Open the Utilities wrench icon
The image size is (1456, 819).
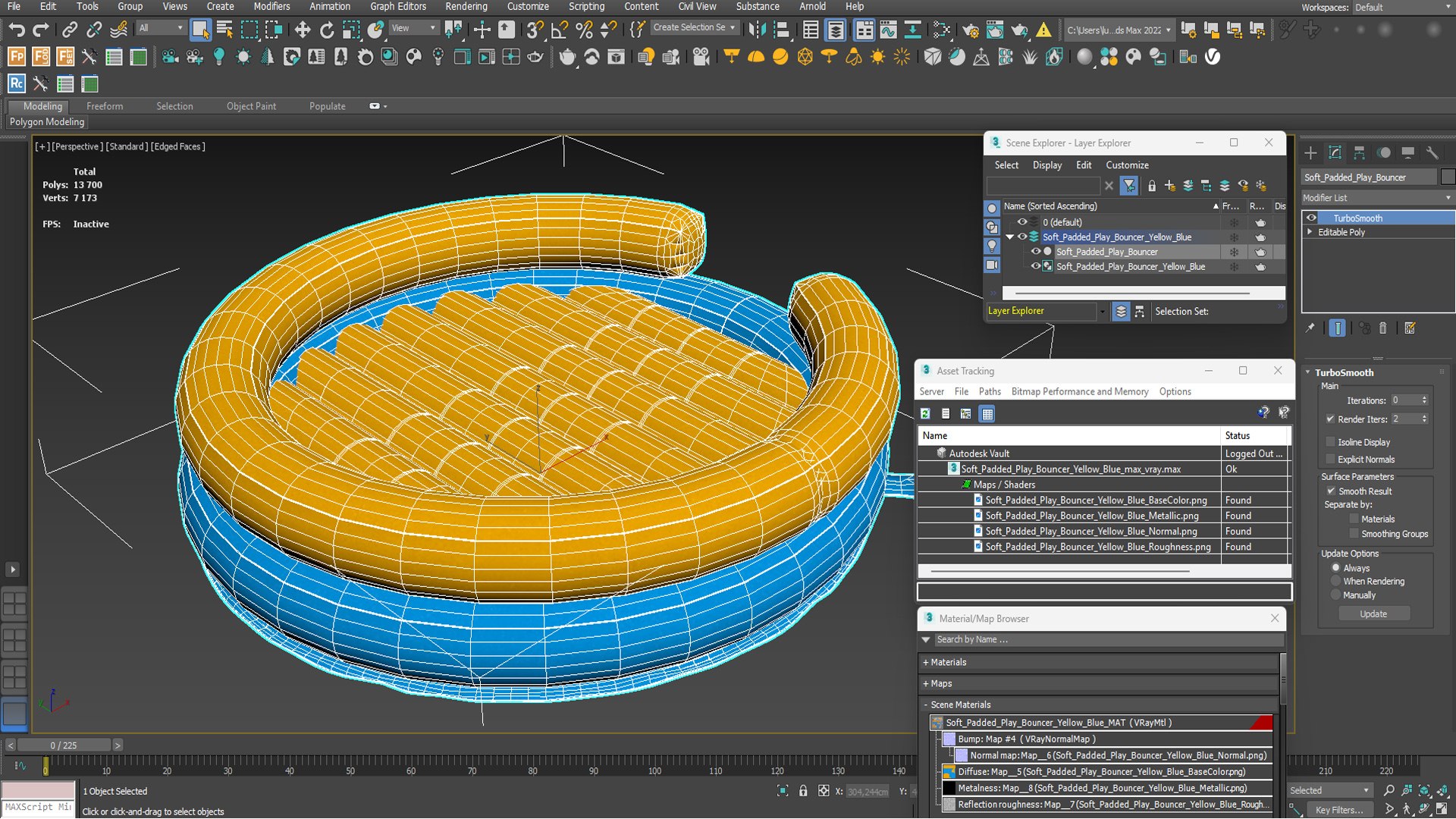click(x=1432, y=152)
